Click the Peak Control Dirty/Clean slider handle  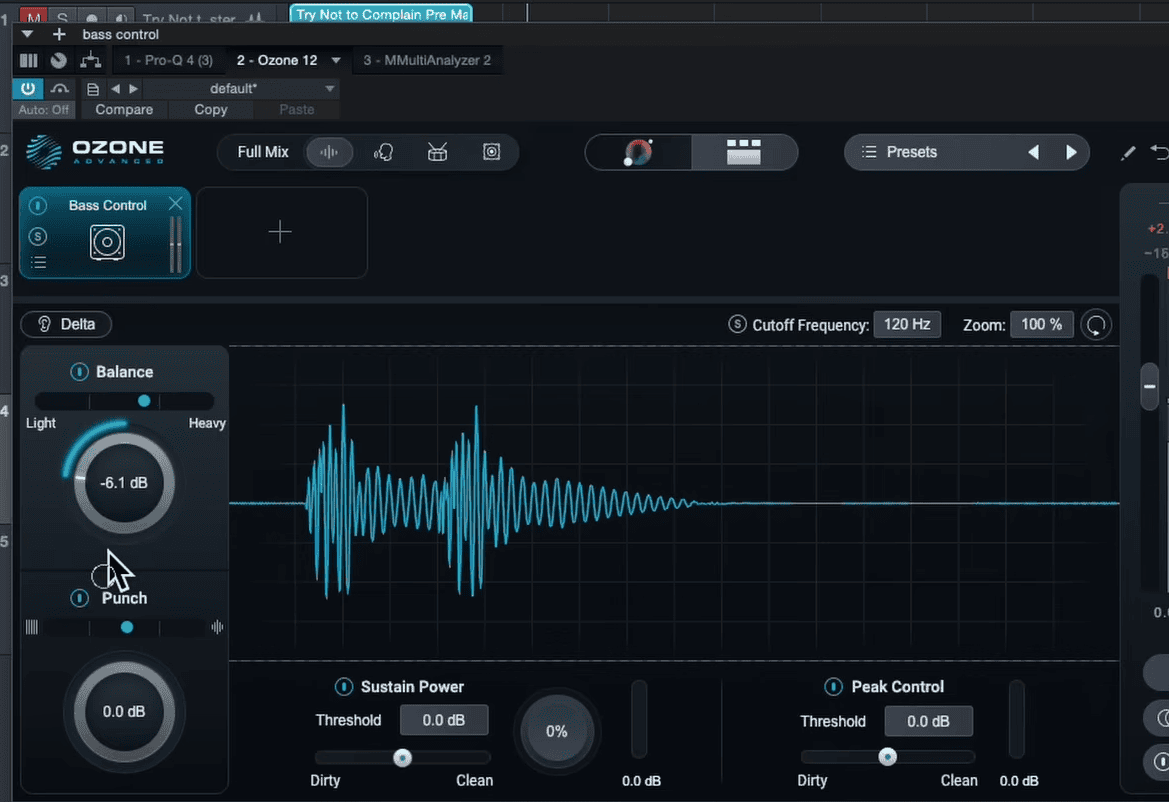coord(887,757)
